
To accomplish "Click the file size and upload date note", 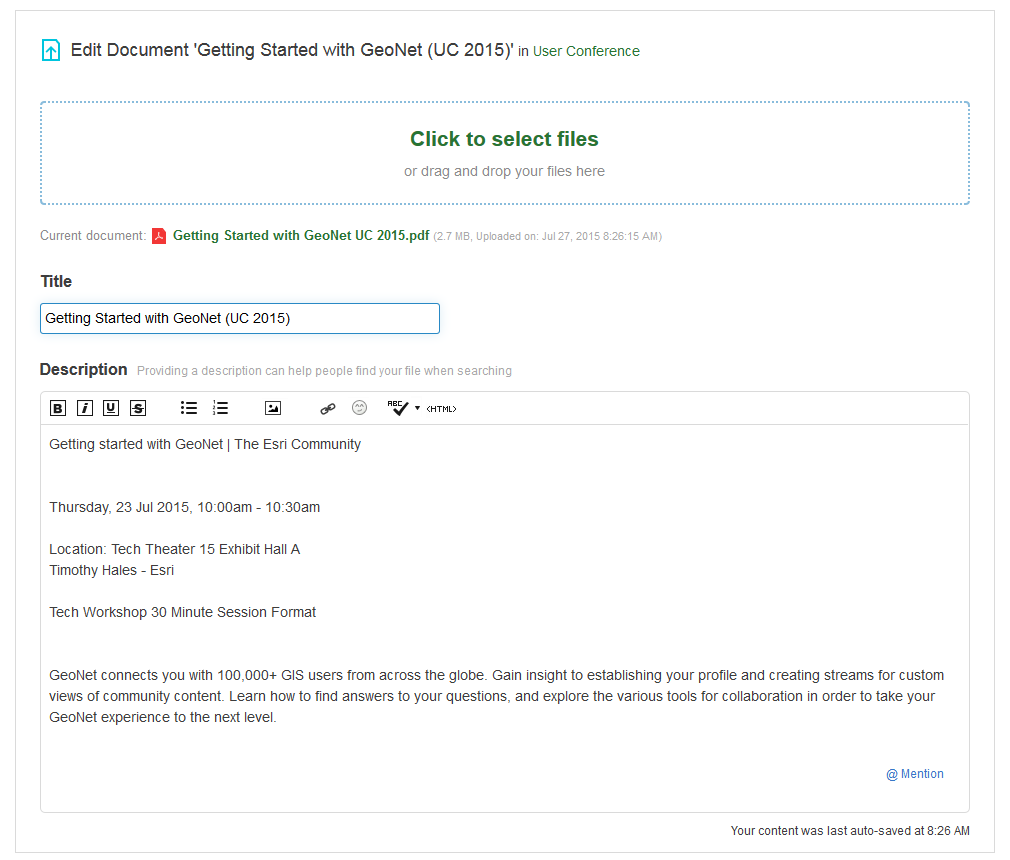I will (548, 236).
